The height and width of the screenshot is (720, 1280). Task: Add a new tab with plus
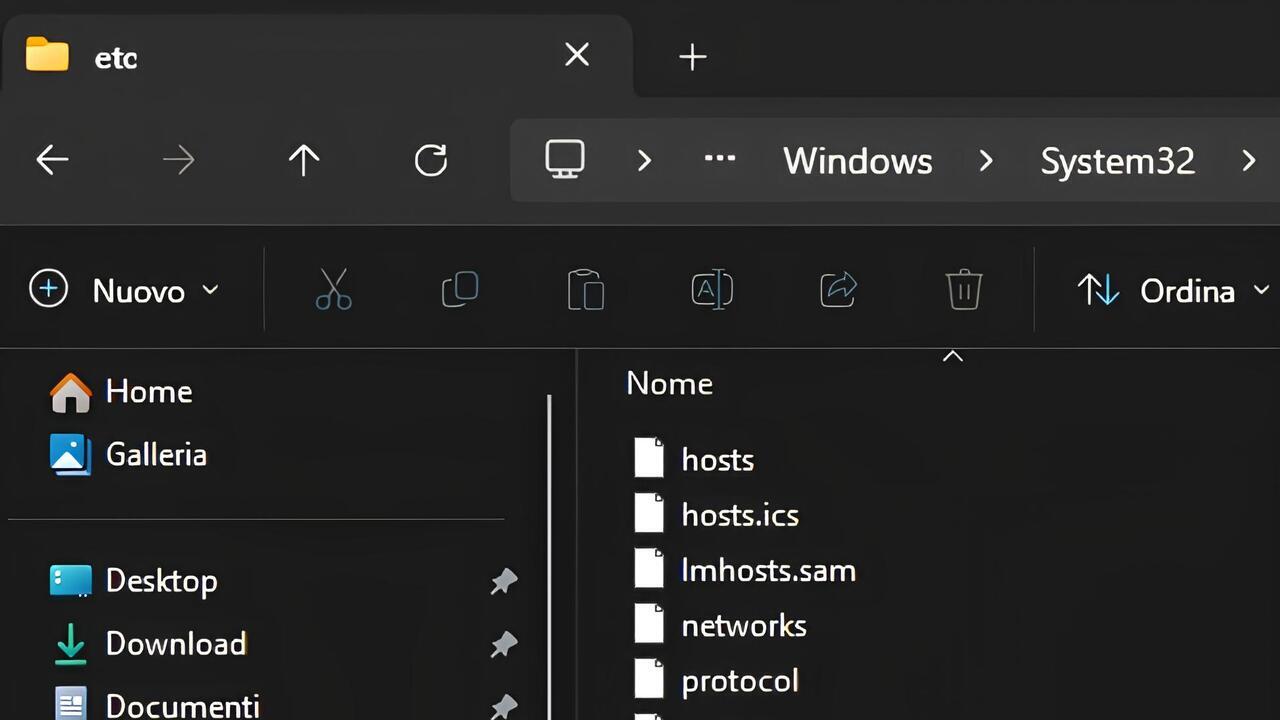click(693, 57)
